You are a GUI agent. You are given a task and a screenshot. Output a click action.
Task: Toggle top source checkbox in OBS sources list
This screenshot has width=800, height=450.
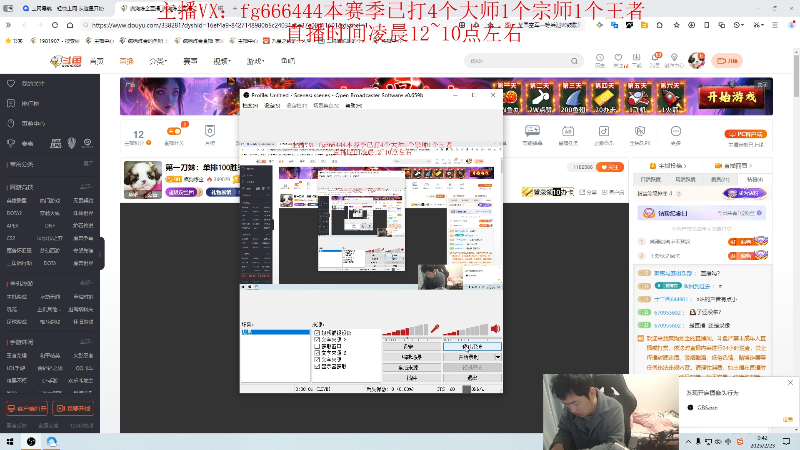tap(317, 333)
